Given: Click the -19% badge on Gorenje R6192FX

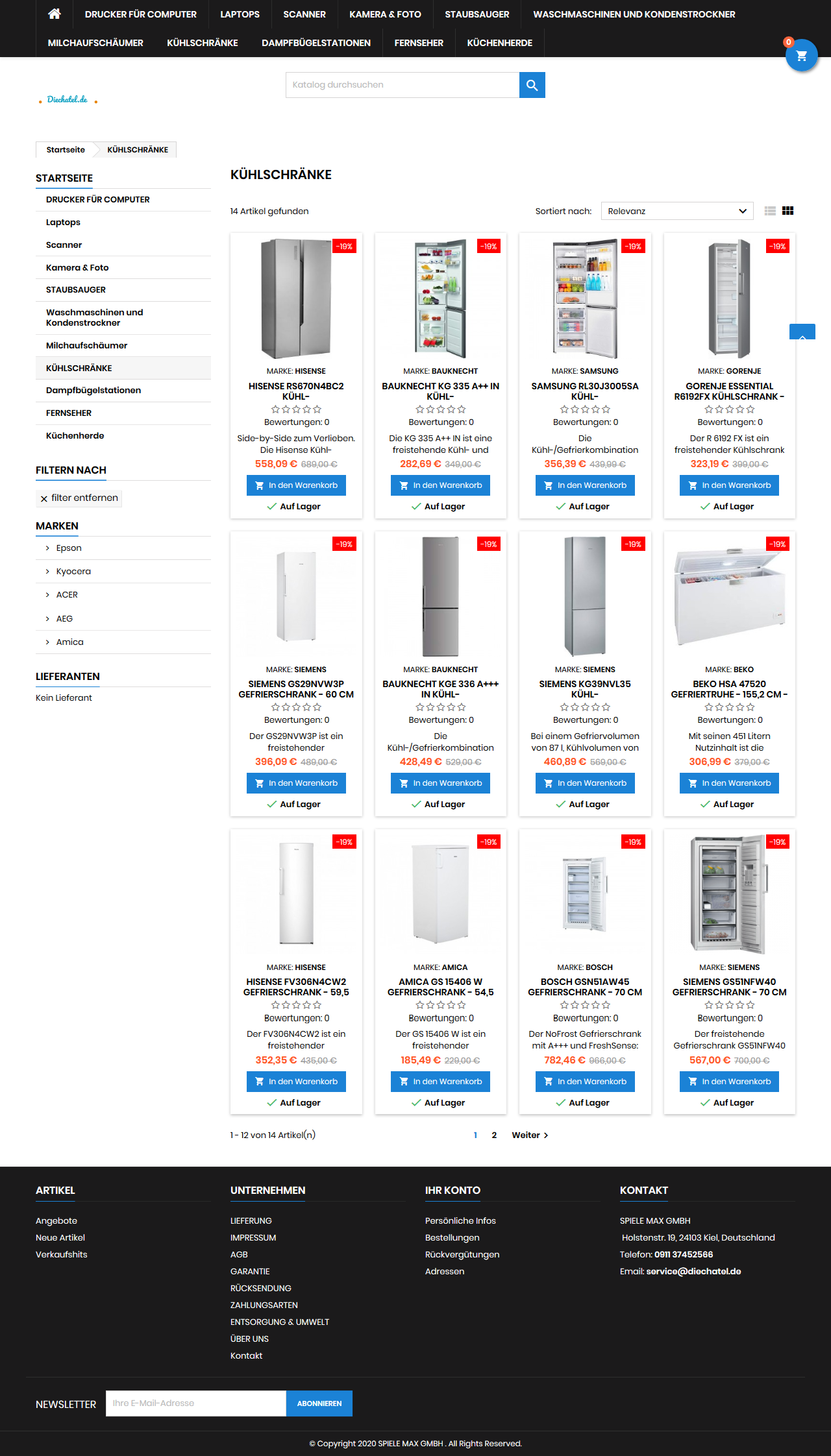Looking at the screenshot, I should [x=777, y=247].
